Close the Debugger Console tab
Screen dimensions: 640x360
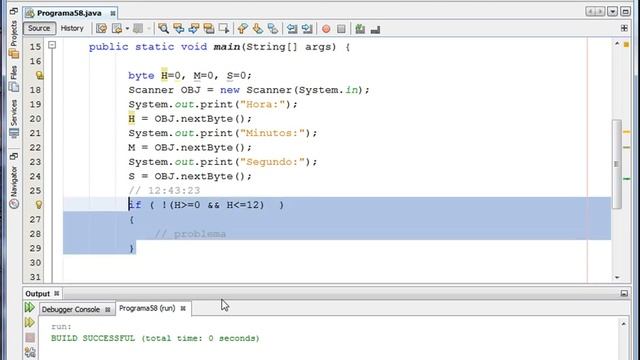[108, 309]
